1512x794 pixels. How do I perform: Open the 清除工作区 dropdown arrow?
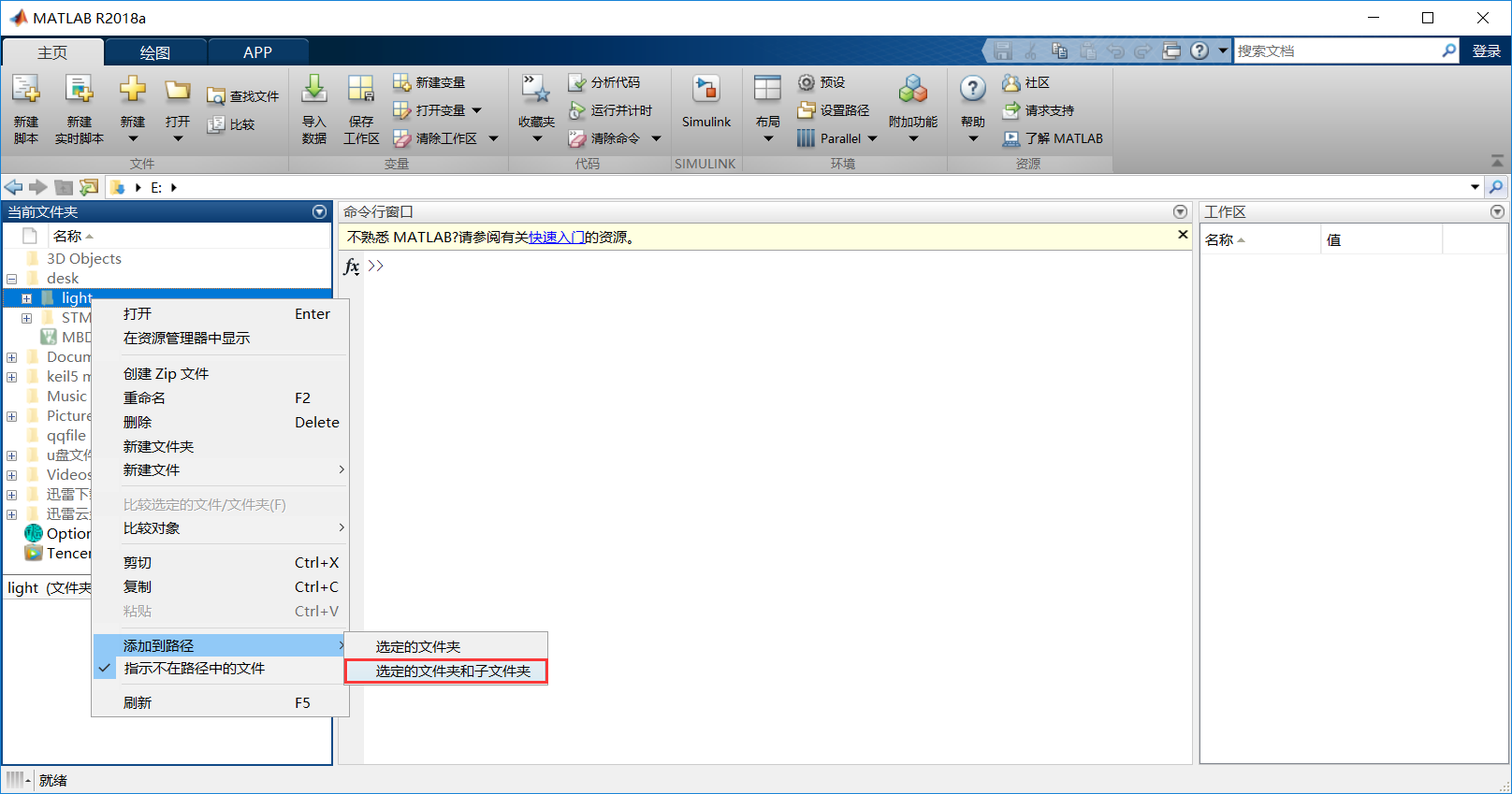tap(494, 138)
